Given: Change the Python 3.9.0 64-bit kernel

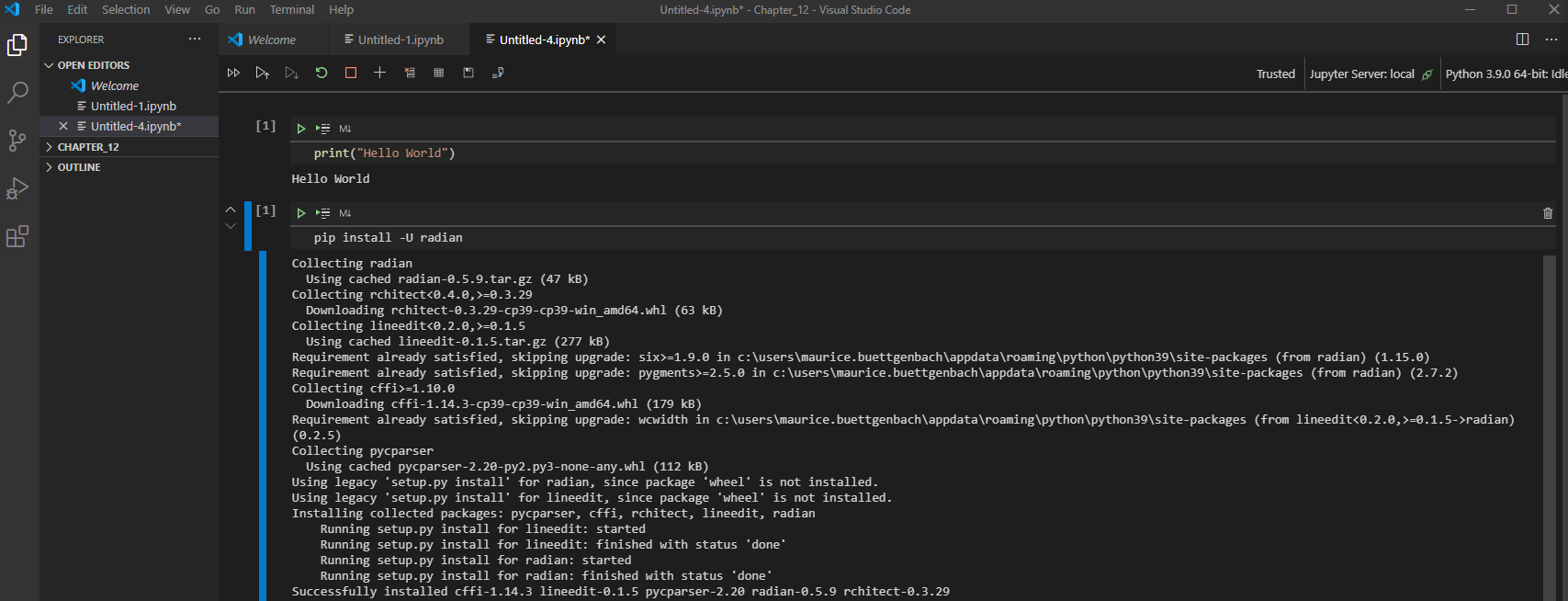Looking at the screenshot, I should pos(1505,74).
